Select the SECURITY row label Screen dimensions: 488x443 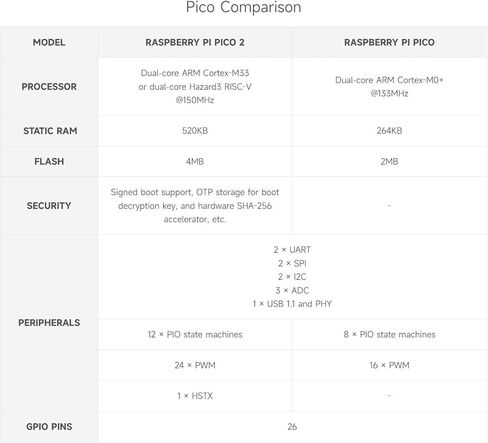[49, 206]
